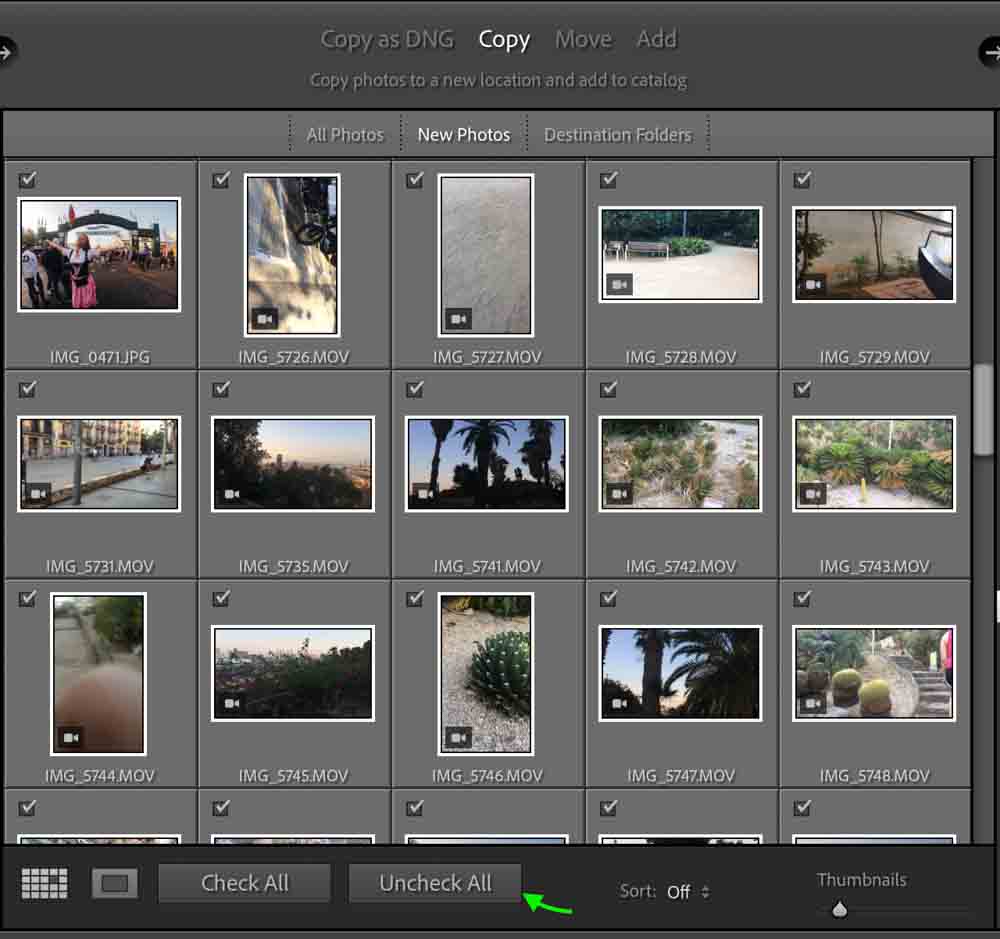
Task: Uncheck IMG_5748.MOV import checkbox
Action: pyautogui.click(x=802, y=598)
